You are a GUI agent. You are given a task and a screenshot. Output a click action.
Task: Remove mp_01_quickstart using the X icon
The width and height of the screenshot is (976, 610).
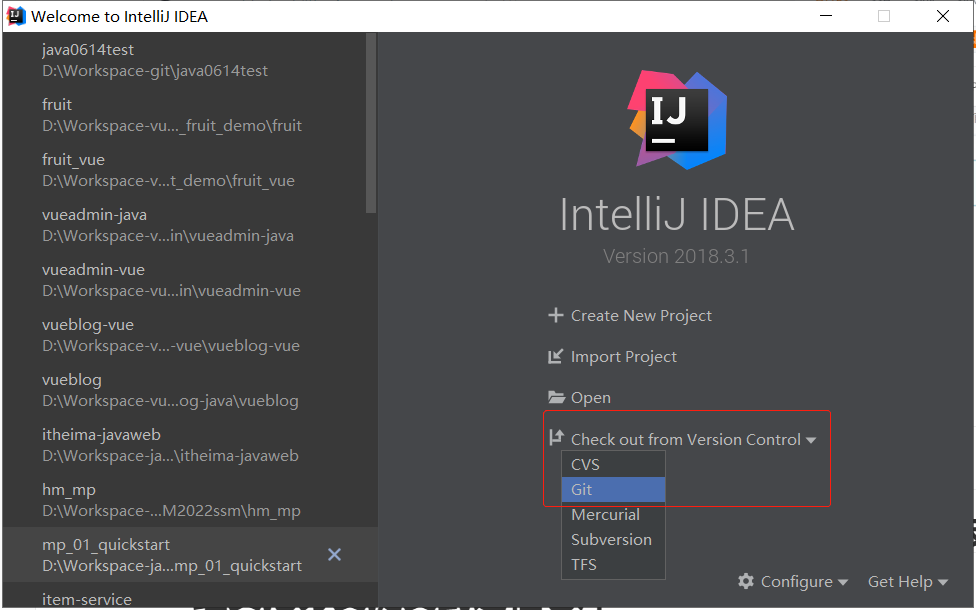(x=335, y=554)
